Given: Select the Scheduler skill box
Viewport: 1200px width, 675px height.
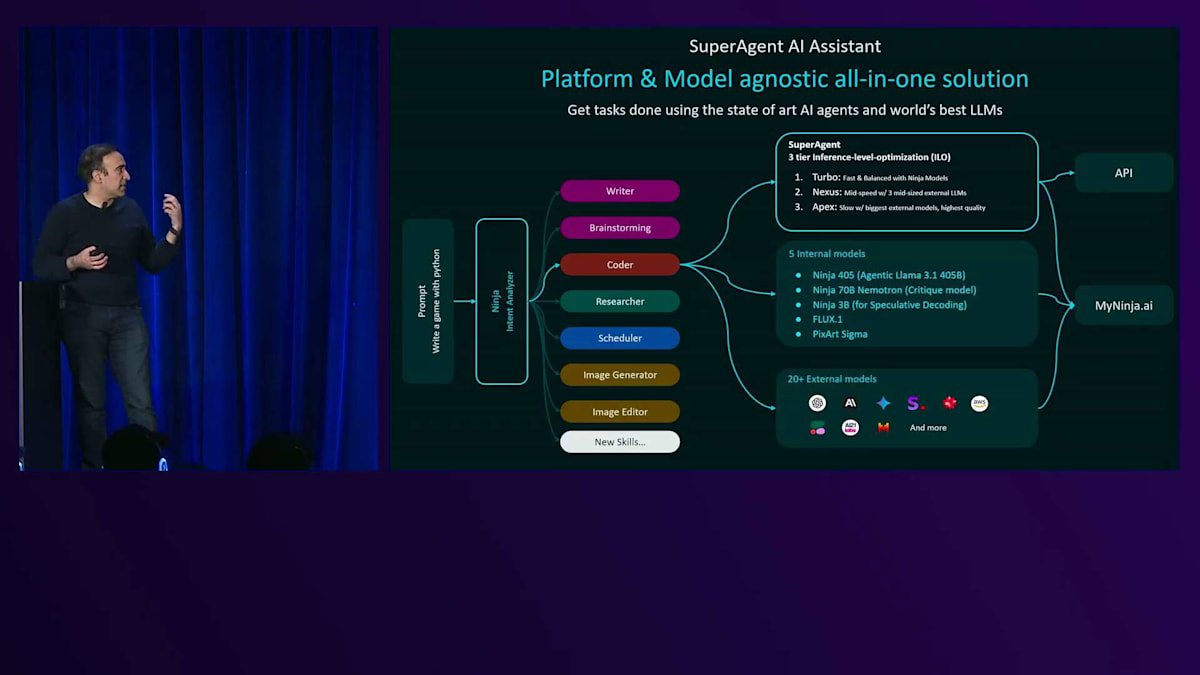Looking at the screenshot, I should coord(620,338).
